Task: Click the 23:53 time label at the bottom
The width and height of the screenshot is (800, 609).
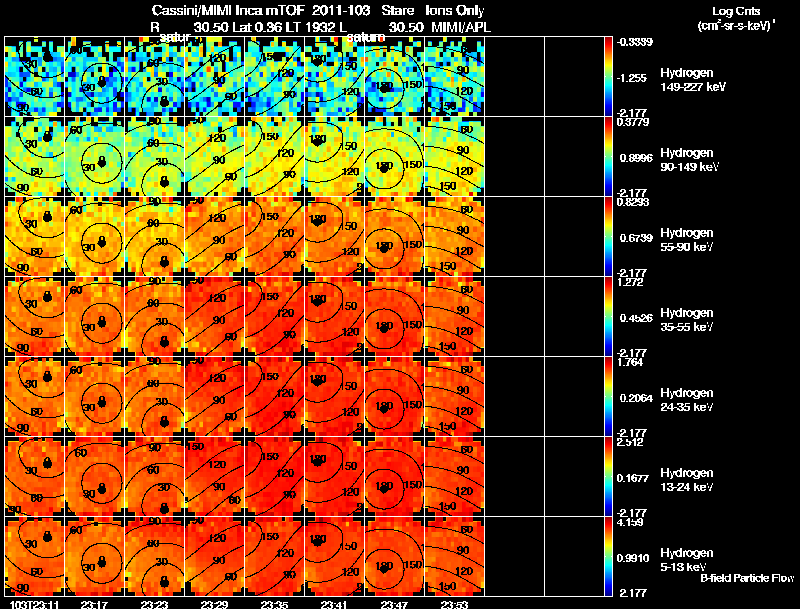Action: click(x=455, y=604)
